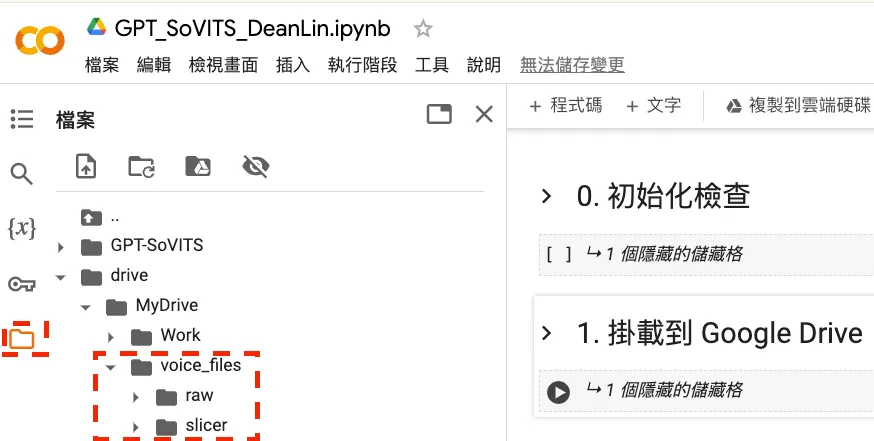
Task: Select the raw folder name
Action: [x=200, y=395]
